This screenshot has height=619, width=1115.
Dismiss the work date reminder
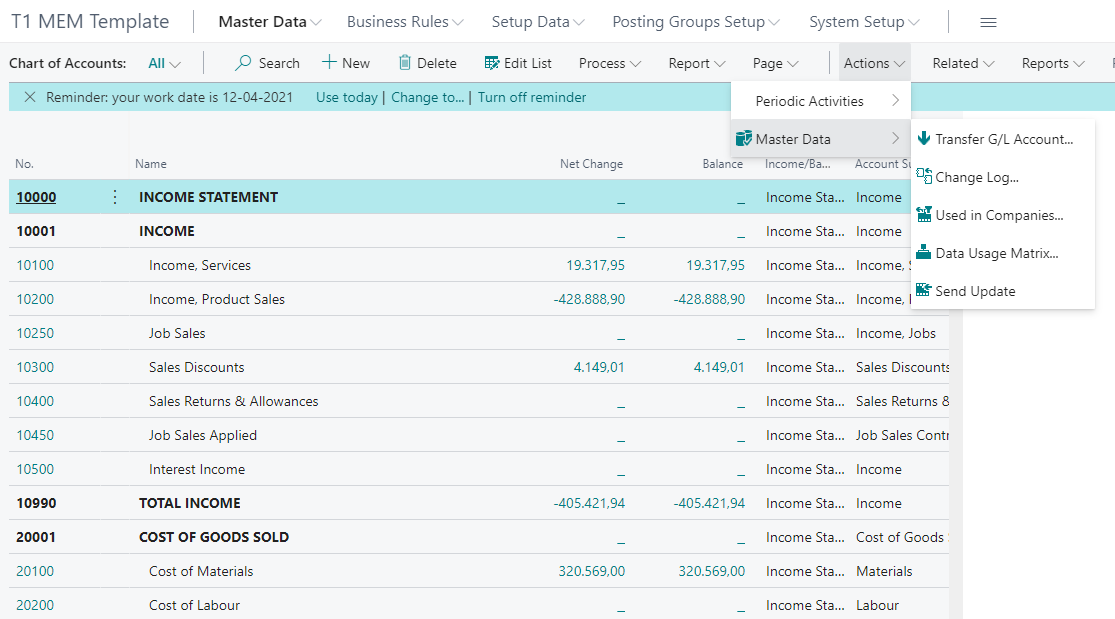pyautogui.click(x=29, y=97)
